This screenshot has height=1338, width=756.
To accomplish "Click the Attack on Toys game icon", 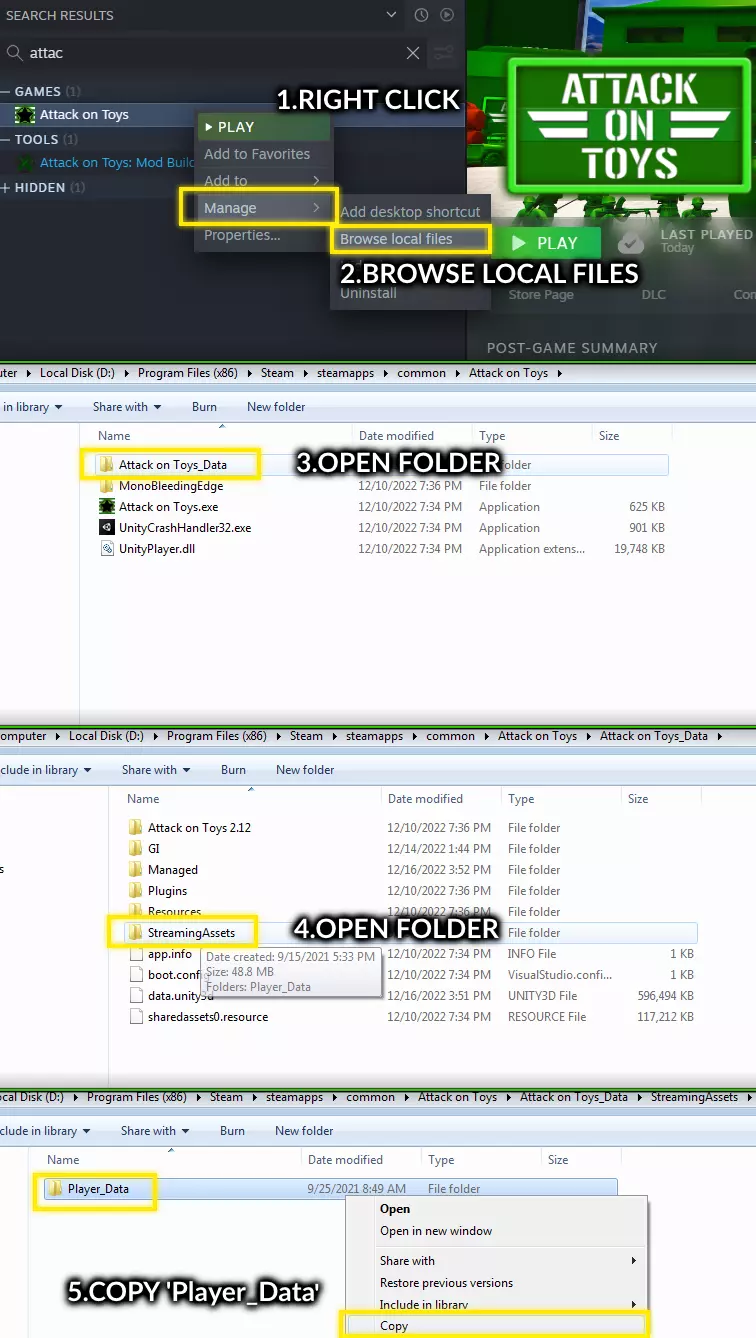I will (x=25, y=114).
